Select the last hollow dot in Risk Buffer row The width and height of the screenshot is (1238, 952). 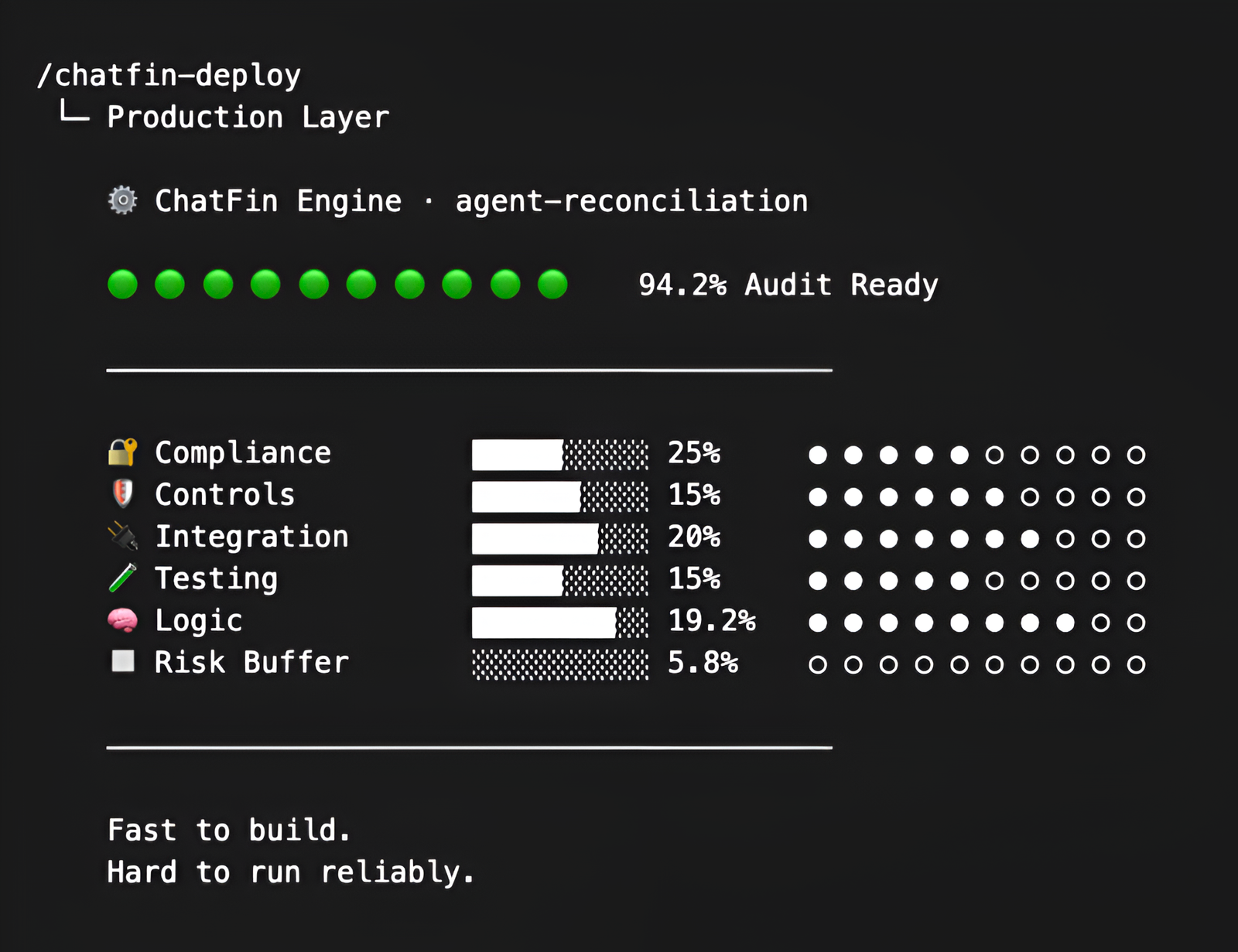[x=1136, y=664]
